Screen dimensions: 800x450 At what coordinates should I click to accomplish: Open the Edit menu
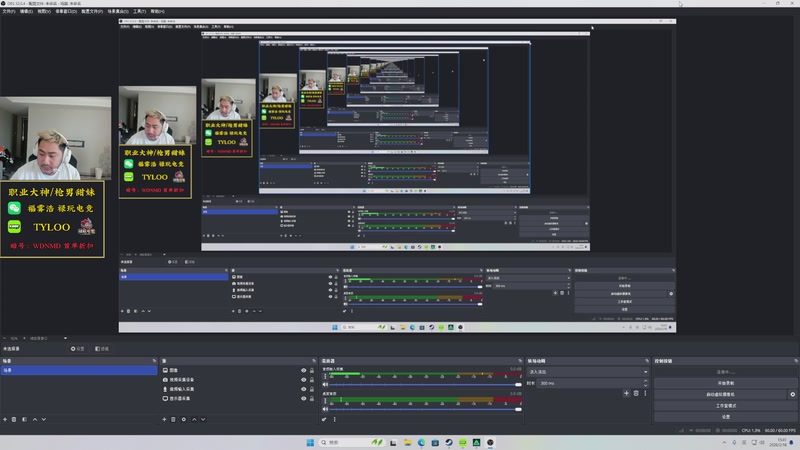[x=26, y=11]
